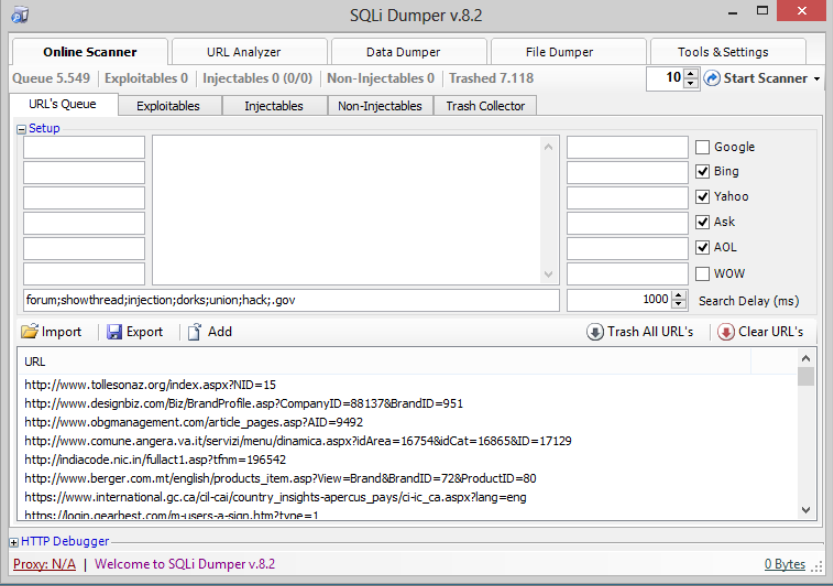The height and width of the screenshot is (586, 833).
Task: Click the Trash All URL's icon
Action: (595, 332)
